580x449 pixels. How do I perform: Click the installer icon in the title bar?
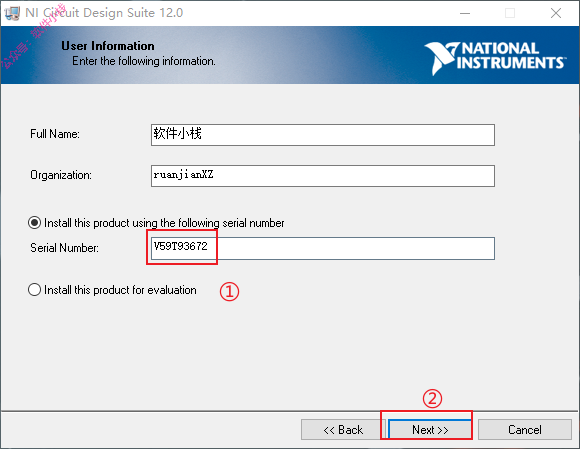coord(12,13)
